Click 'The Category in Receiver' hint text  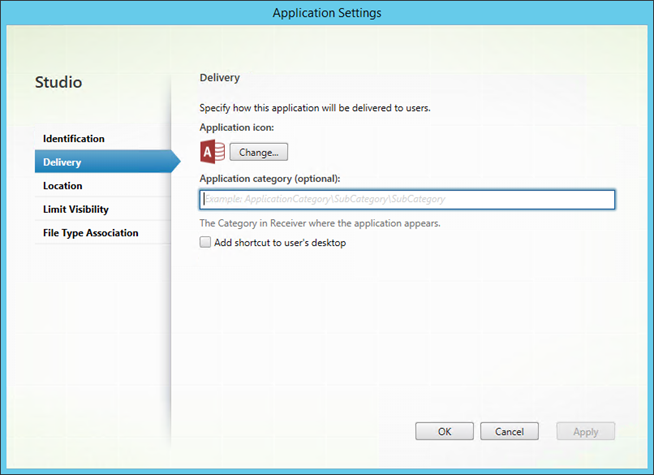tap(320, 223)
